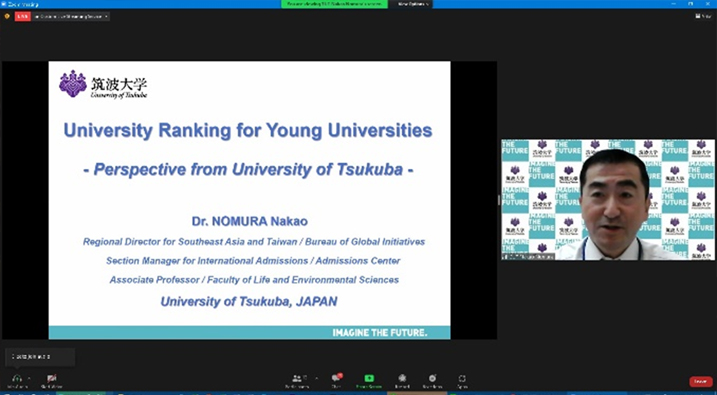
Task: Click the speaker name label on video
Action: [529, 256]
